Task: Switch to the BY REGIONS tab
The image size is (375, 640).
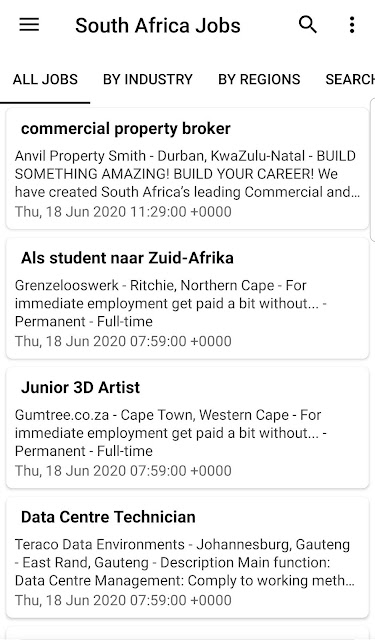Action: click(x=259, y=79)
